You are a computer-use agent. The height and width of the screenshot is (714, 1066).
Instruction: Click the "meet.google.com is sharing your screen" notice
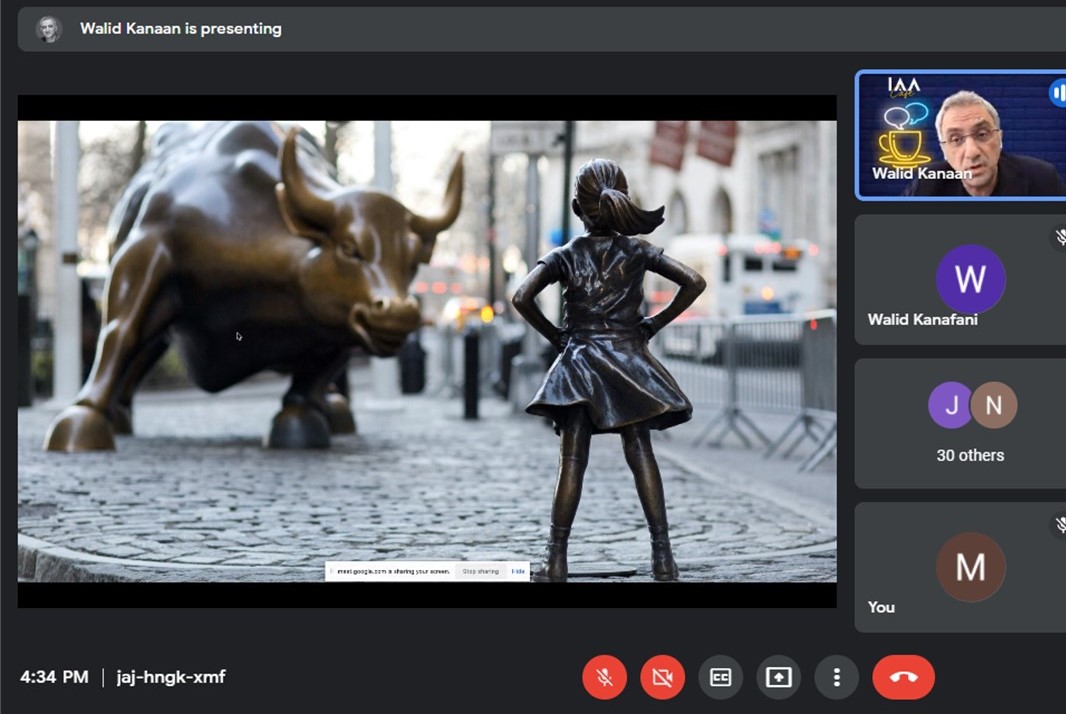click(393, 571)
